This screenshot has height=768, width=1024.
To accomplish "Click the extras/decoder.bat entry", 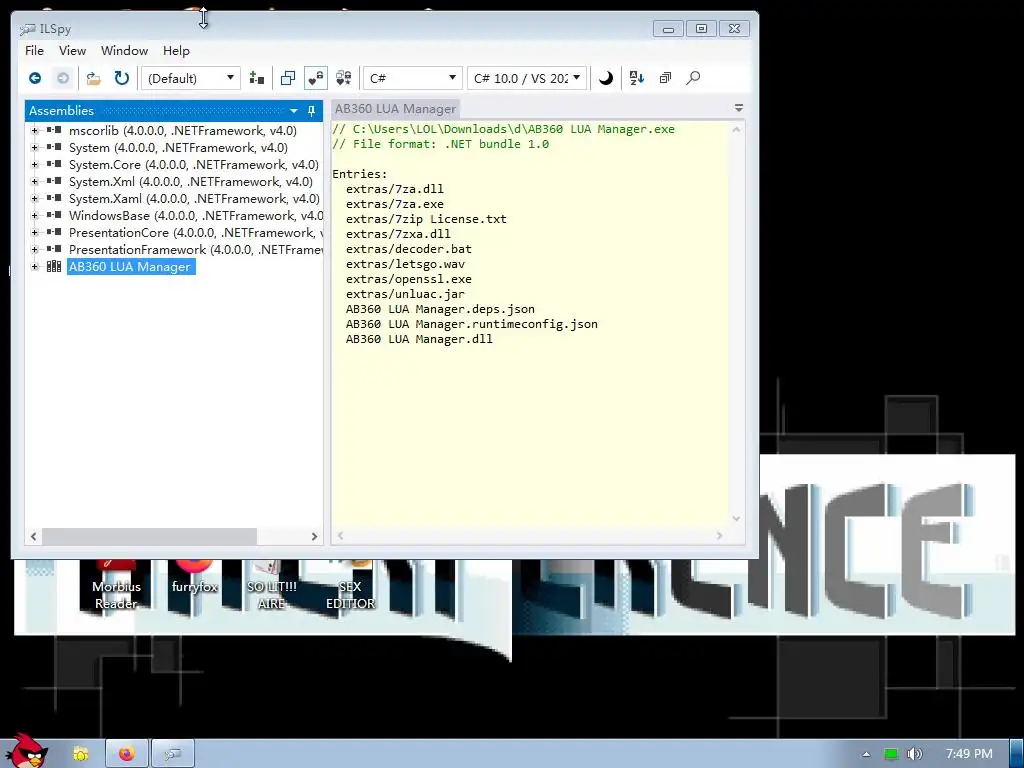I will 409,249.
